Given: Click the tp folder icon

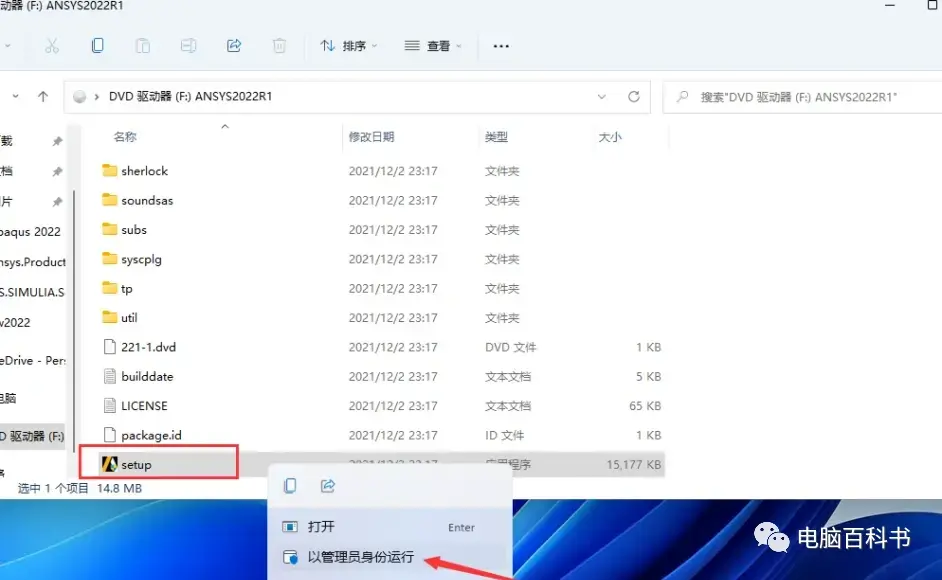Looking at the screenshot, I should click(x=109, y=288).
